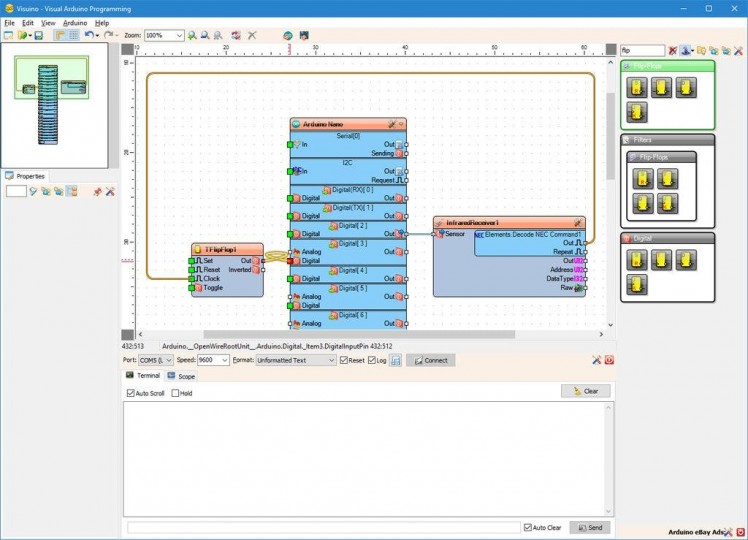
Task: Open the Arduino menu
Action: pyautogui.click(x=75, y=22)
